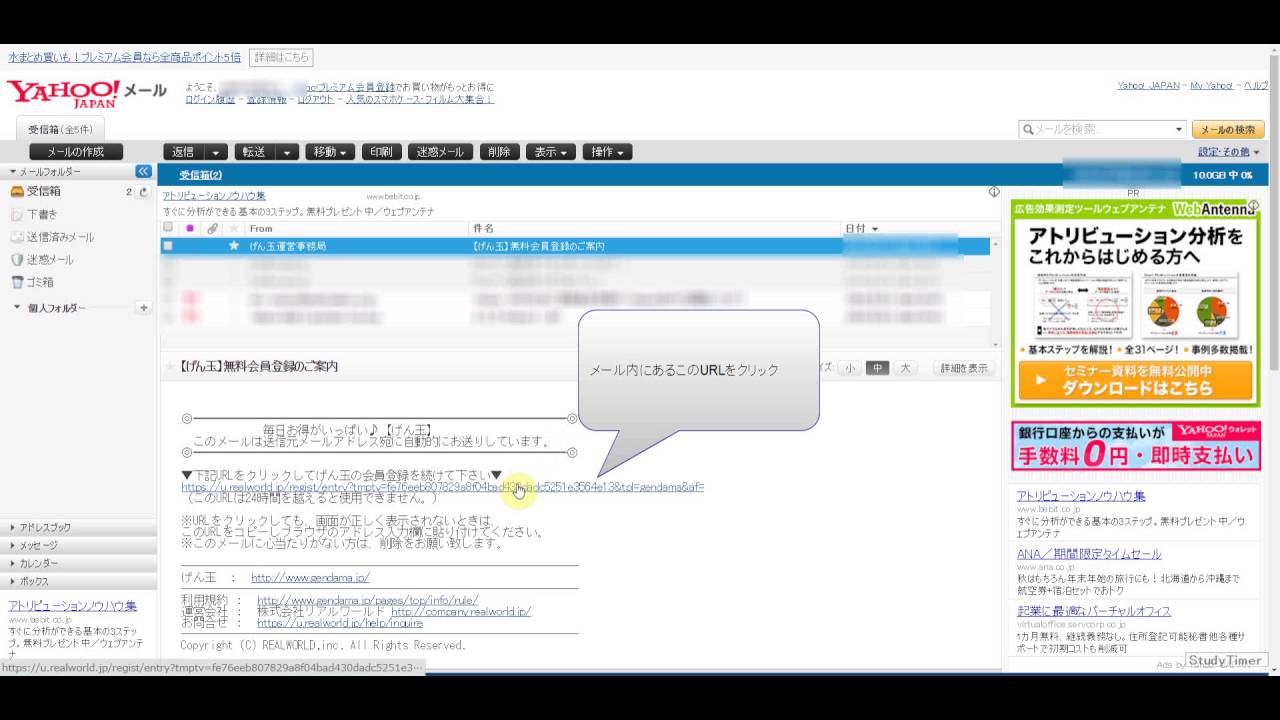Star the opened message in preview header

(170, 367)
